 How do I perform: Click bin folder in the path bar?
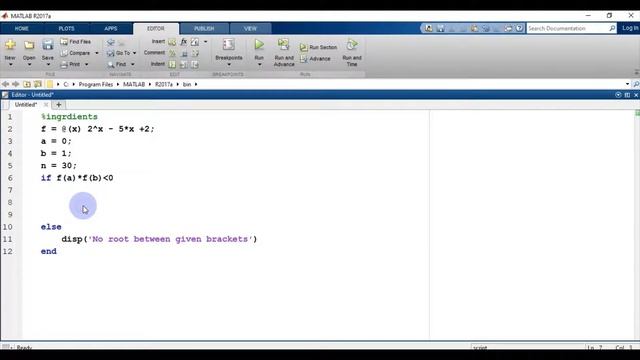187,84
